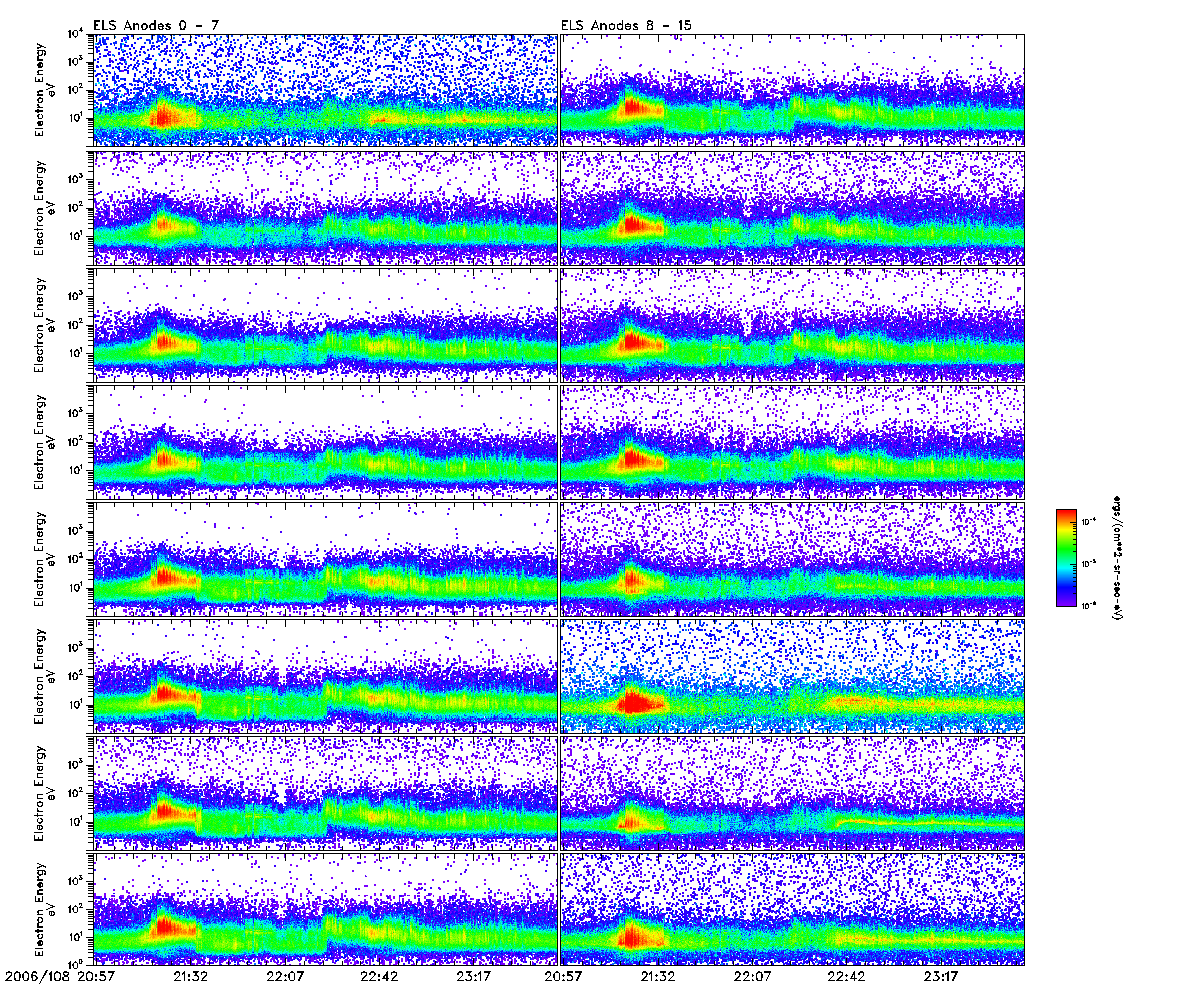This screenshot has height=1000, width=1200.
Task: Click the 21:32 time tick under Anodes 0-7 column
Action: pos(190,975)
